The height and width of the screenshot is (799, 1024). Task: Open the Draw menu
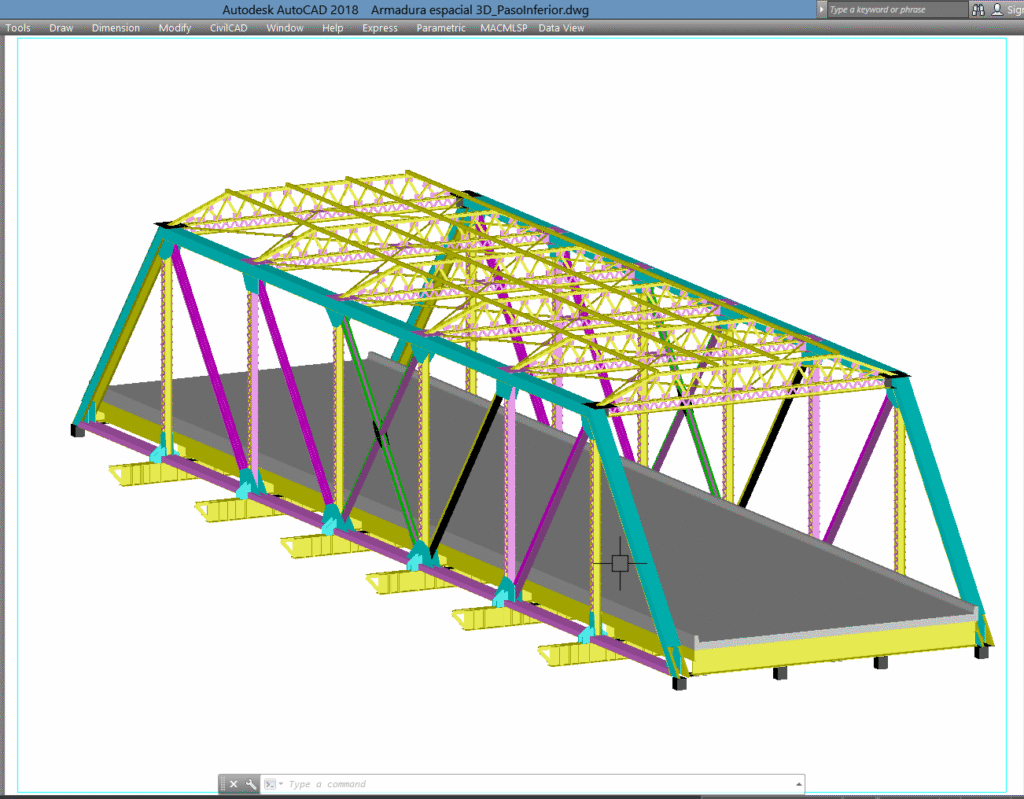tap(61, 28)
